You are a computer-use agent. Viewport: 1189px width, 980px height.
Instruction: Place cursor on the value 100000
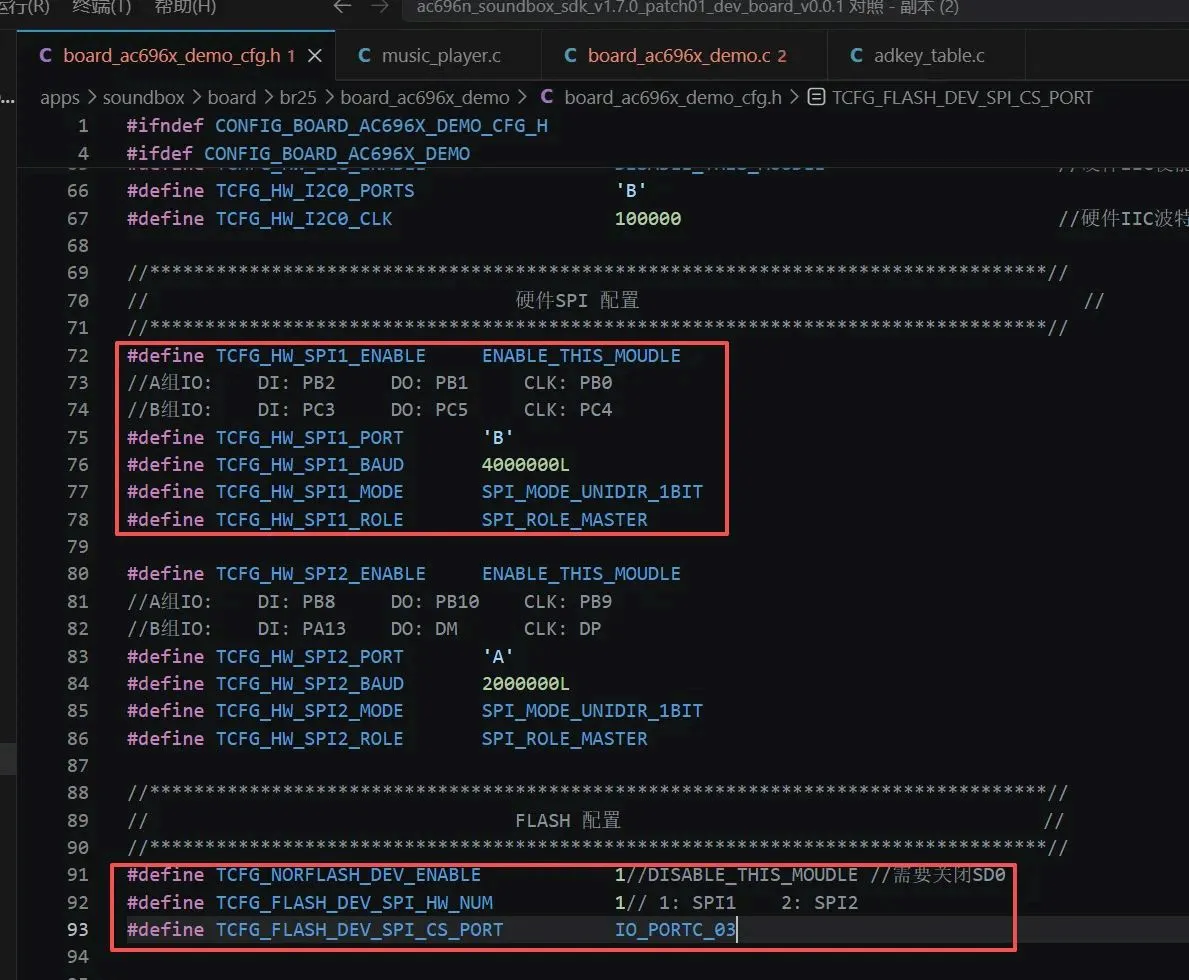[x=648, y=219]
